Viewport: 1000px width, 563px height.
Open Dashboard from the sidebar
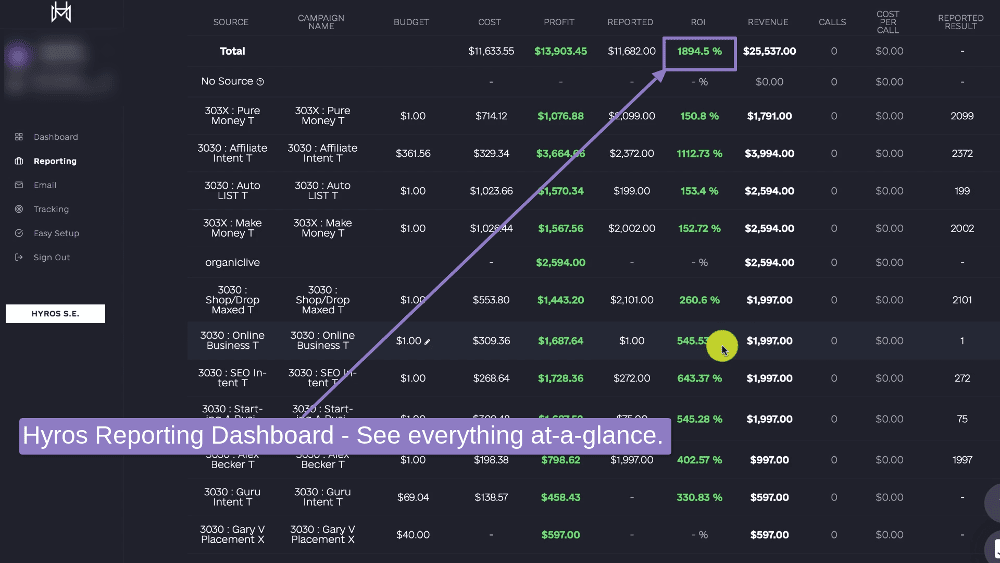tap(55, 137)
